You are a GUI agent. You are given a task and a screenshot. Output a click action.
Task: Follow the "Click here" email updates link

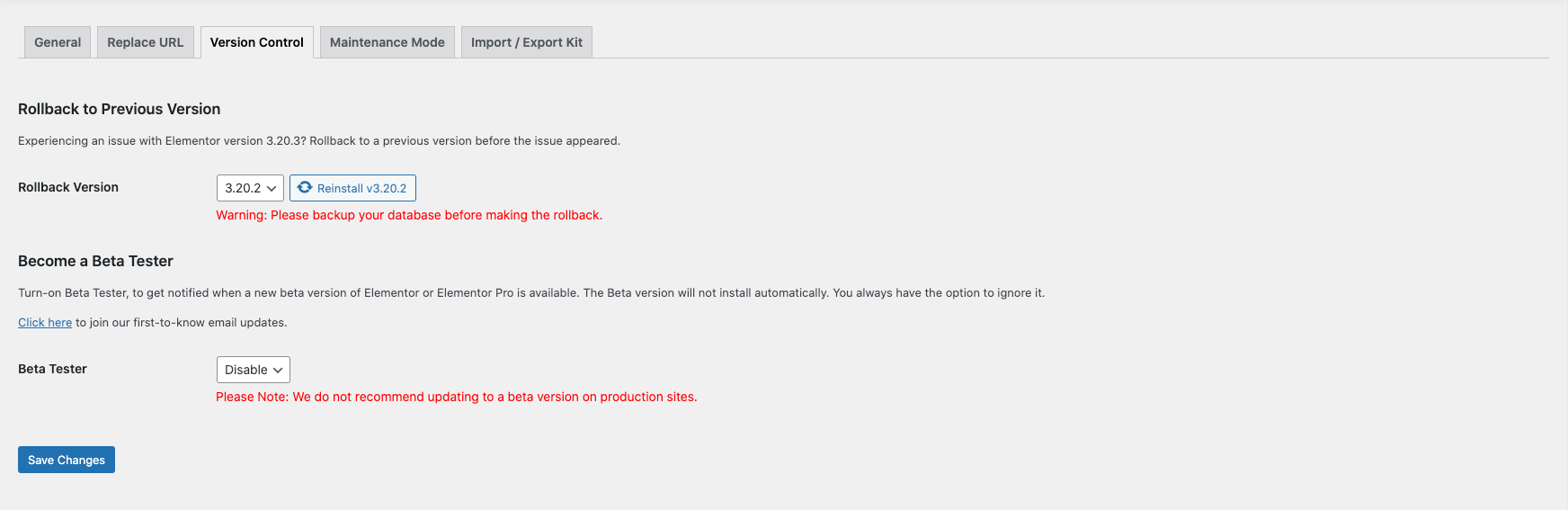tap(45, 322)
